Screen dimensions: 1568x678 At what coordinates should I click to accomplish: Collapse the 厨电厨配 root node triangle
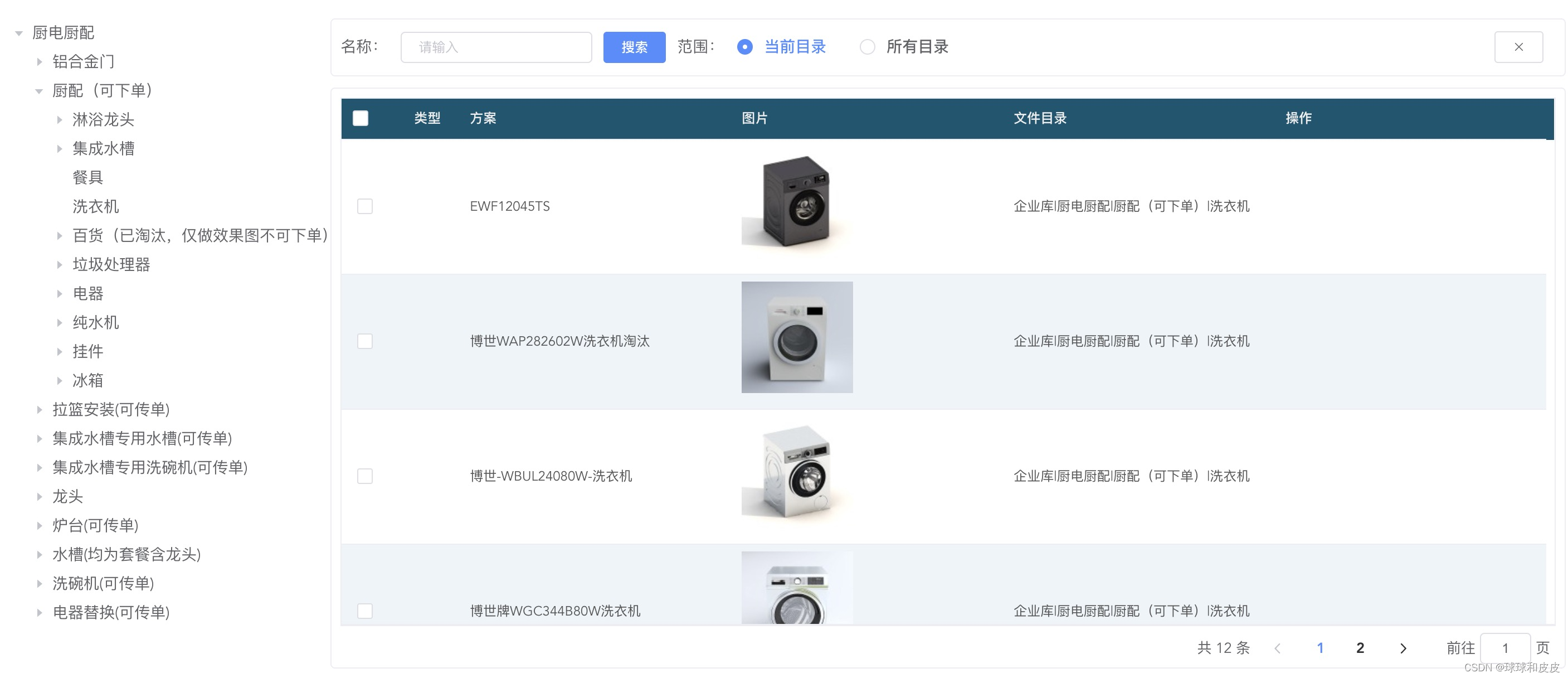(x=17, y=32)
